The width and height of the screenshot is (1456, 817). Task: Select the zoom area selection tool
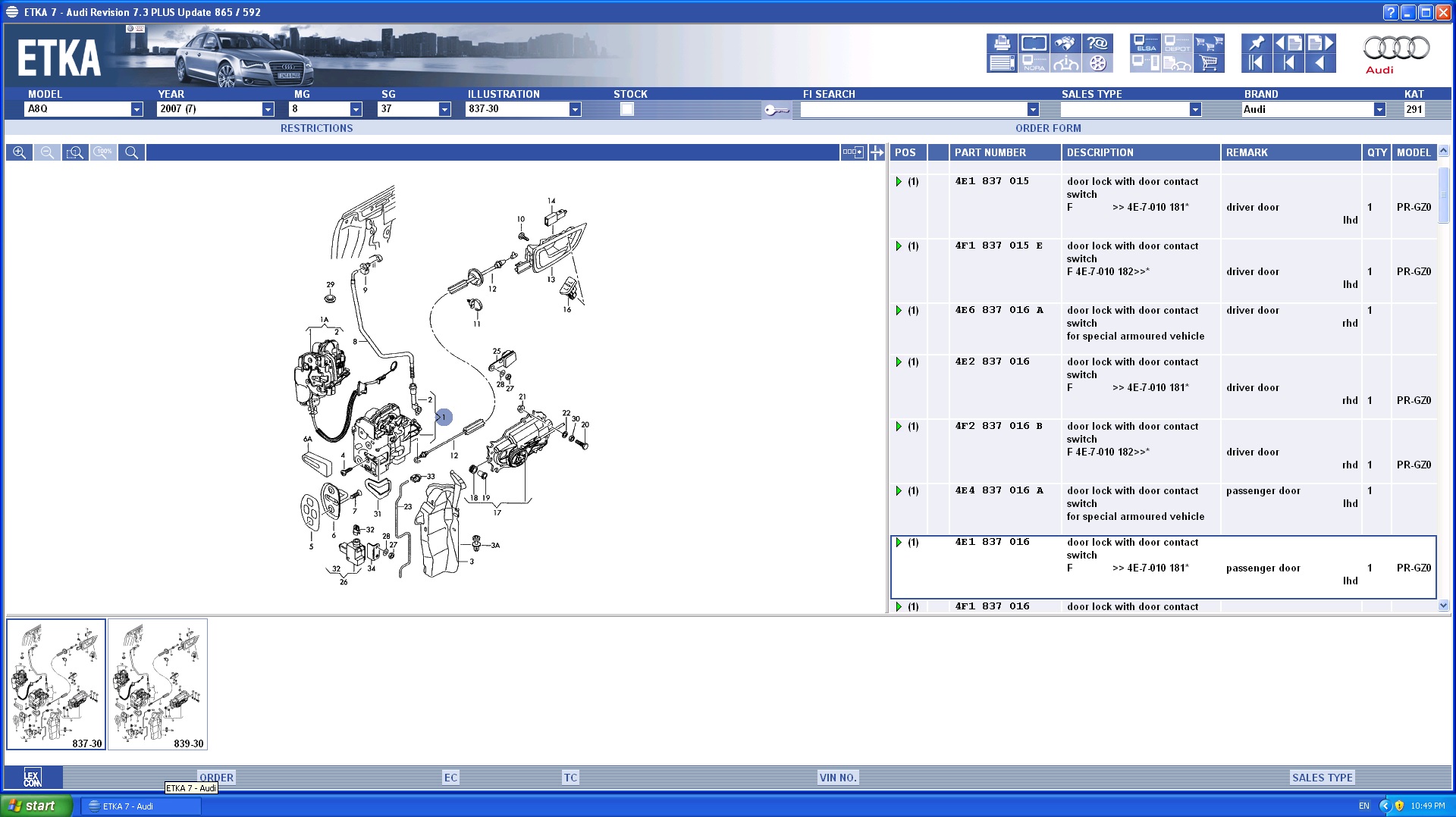point(75,152)
